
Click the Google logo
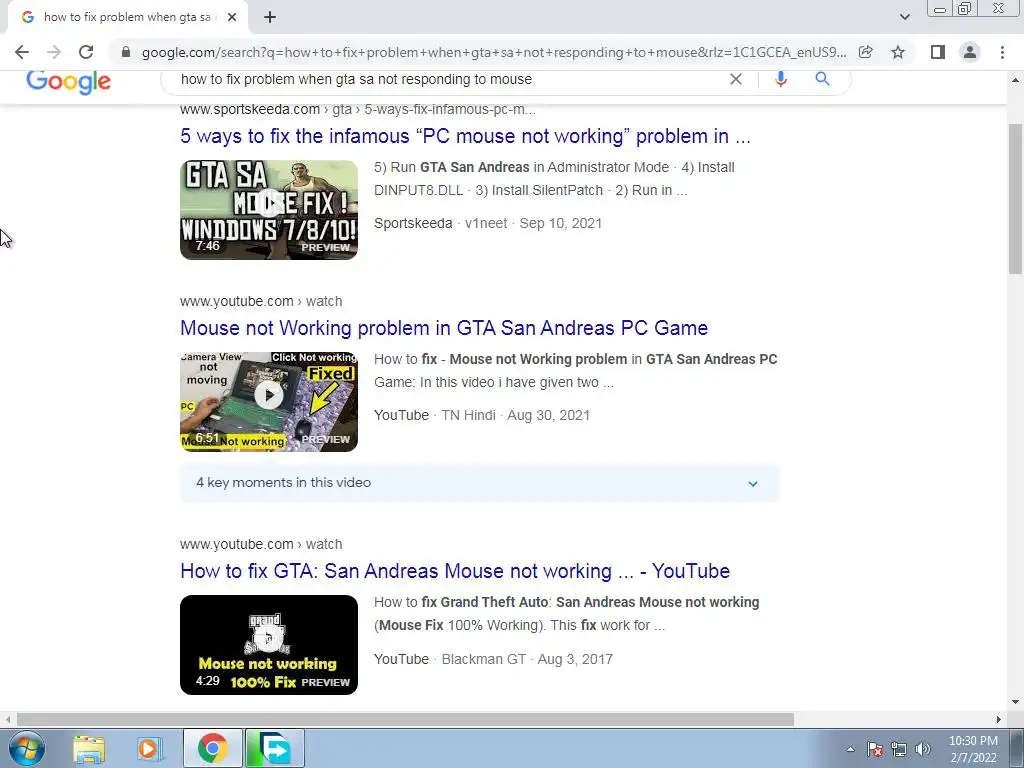(x=69, y=82)
